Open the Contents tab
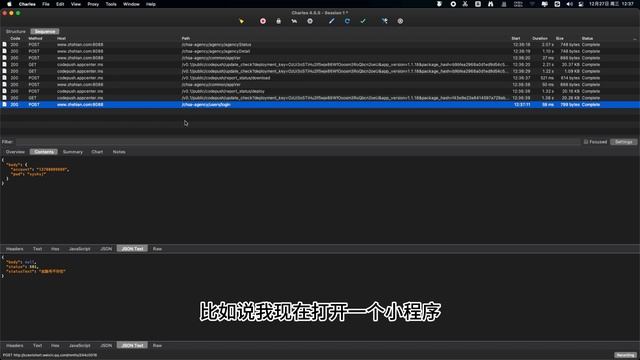 click(44, 152)
